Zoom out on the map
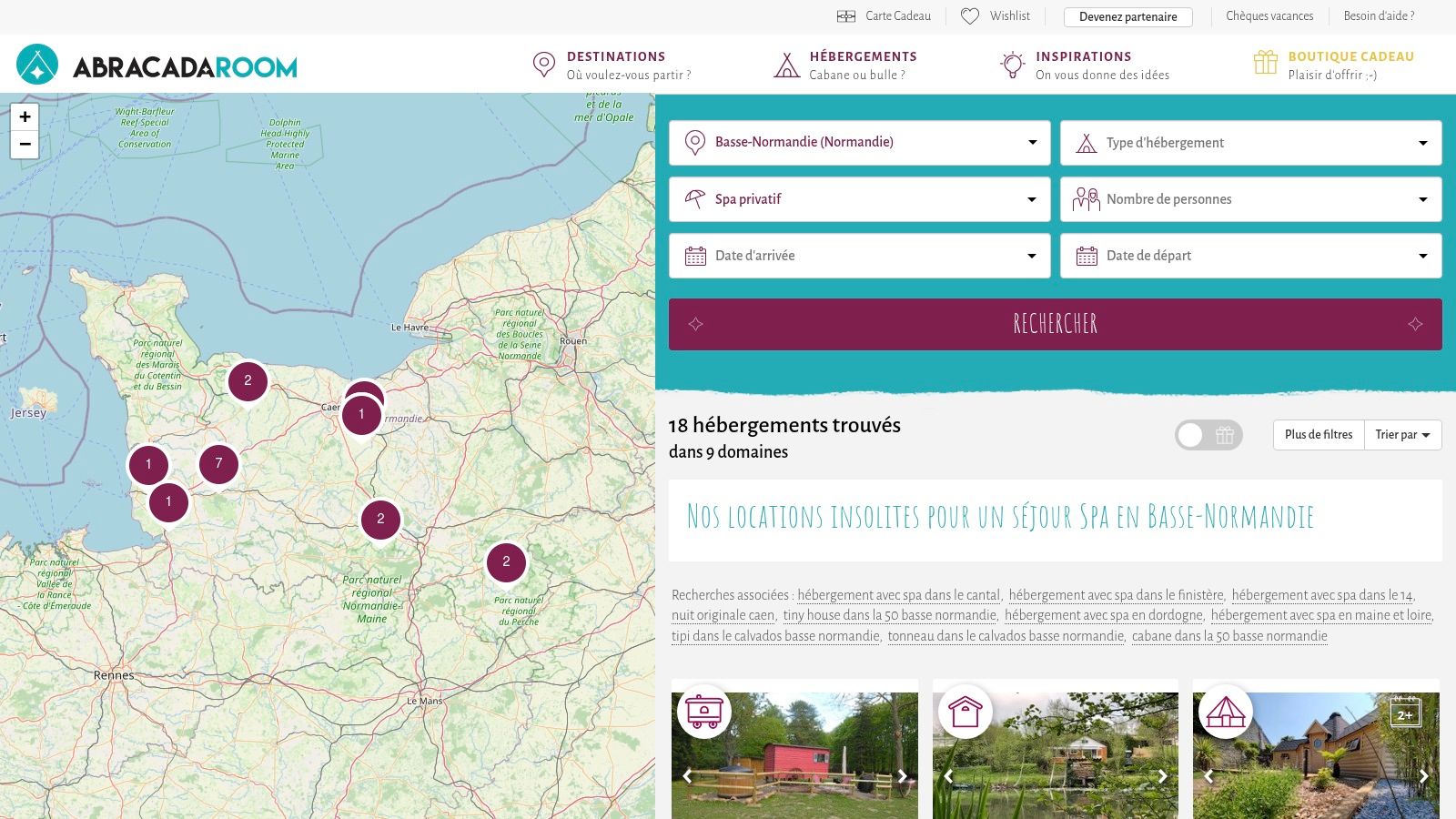Image resolution: width=1456 pixels, height=819 pixels. coord(25,144)
